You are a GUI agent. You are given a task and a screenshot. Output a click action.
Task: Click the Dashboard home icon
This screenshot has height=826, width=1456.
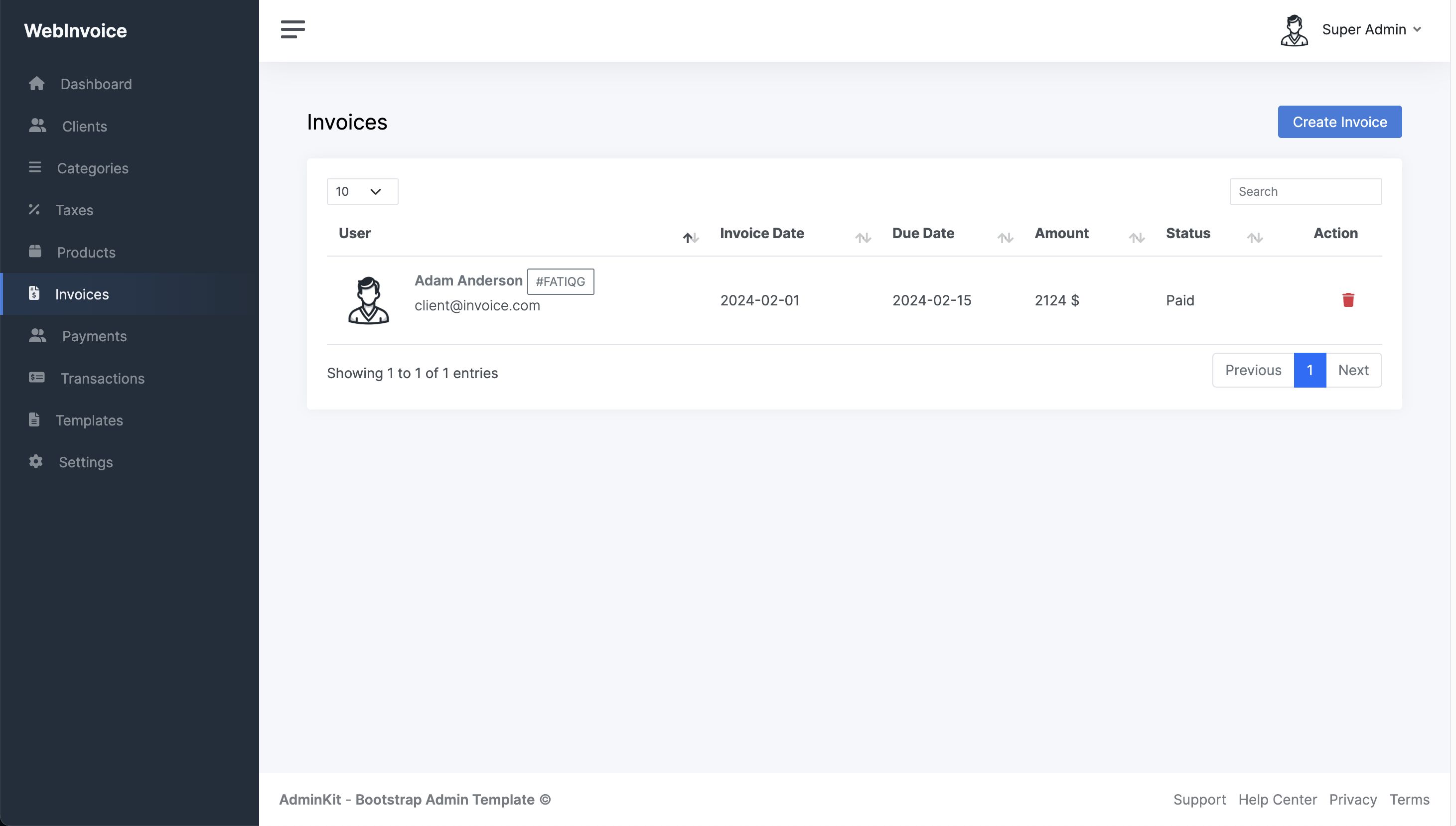point(37,84)
